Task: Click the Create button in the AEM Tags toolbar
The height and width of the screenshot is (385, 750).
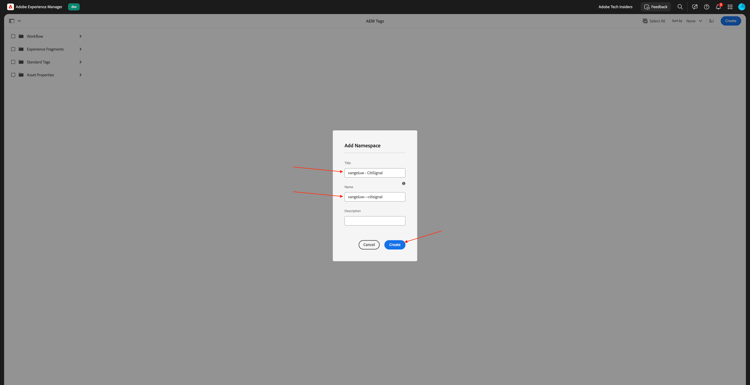Action: 731,21
